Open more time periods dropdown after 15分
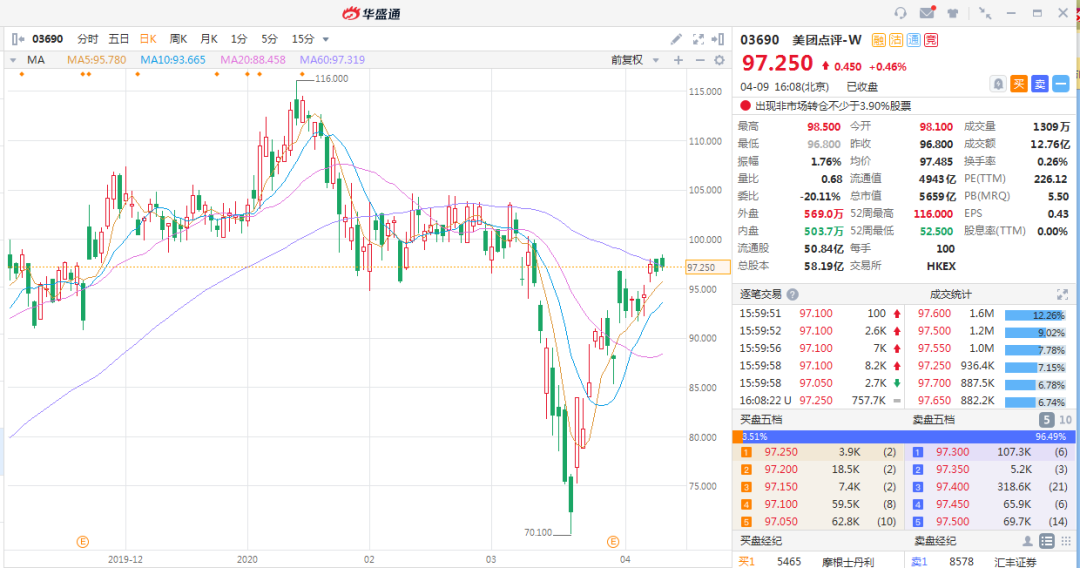This screenshot has width=1080, height=568. [x=326, y=40]
